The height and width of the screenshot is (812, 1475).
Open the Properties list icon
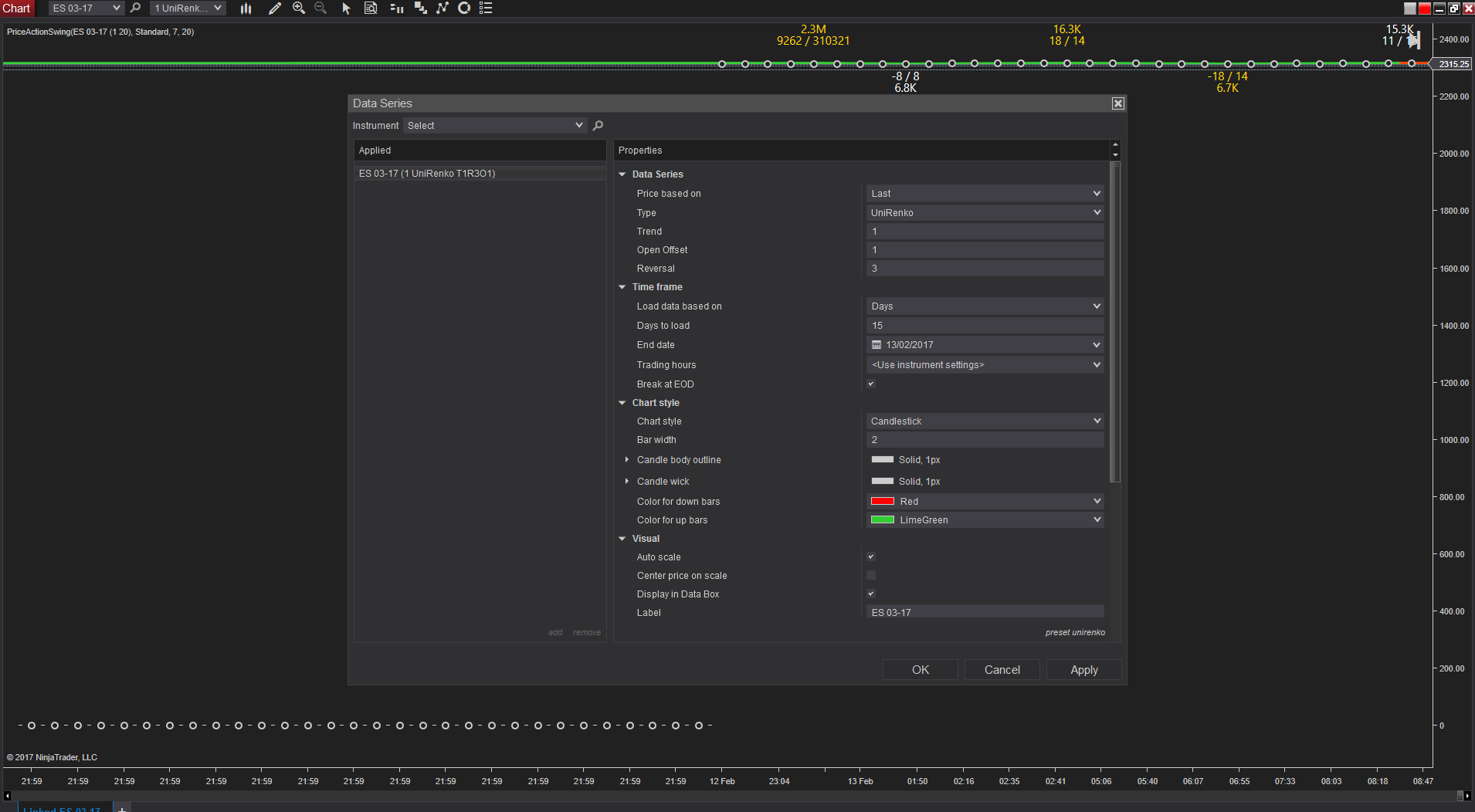486,8
